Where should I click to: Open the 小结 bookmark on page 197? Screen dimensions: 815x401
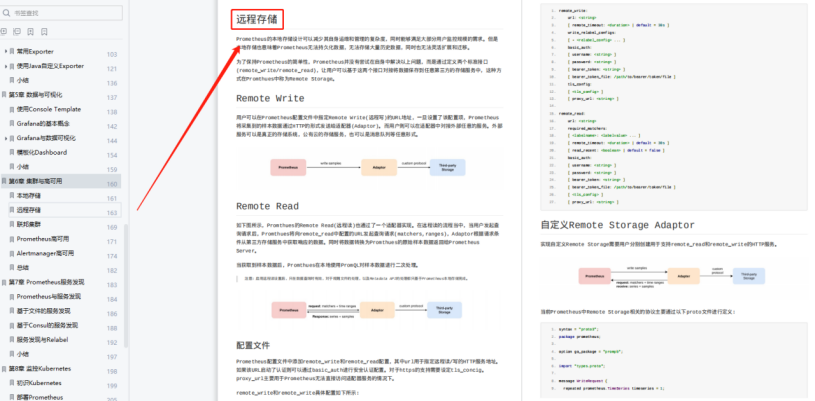point(22,354)
